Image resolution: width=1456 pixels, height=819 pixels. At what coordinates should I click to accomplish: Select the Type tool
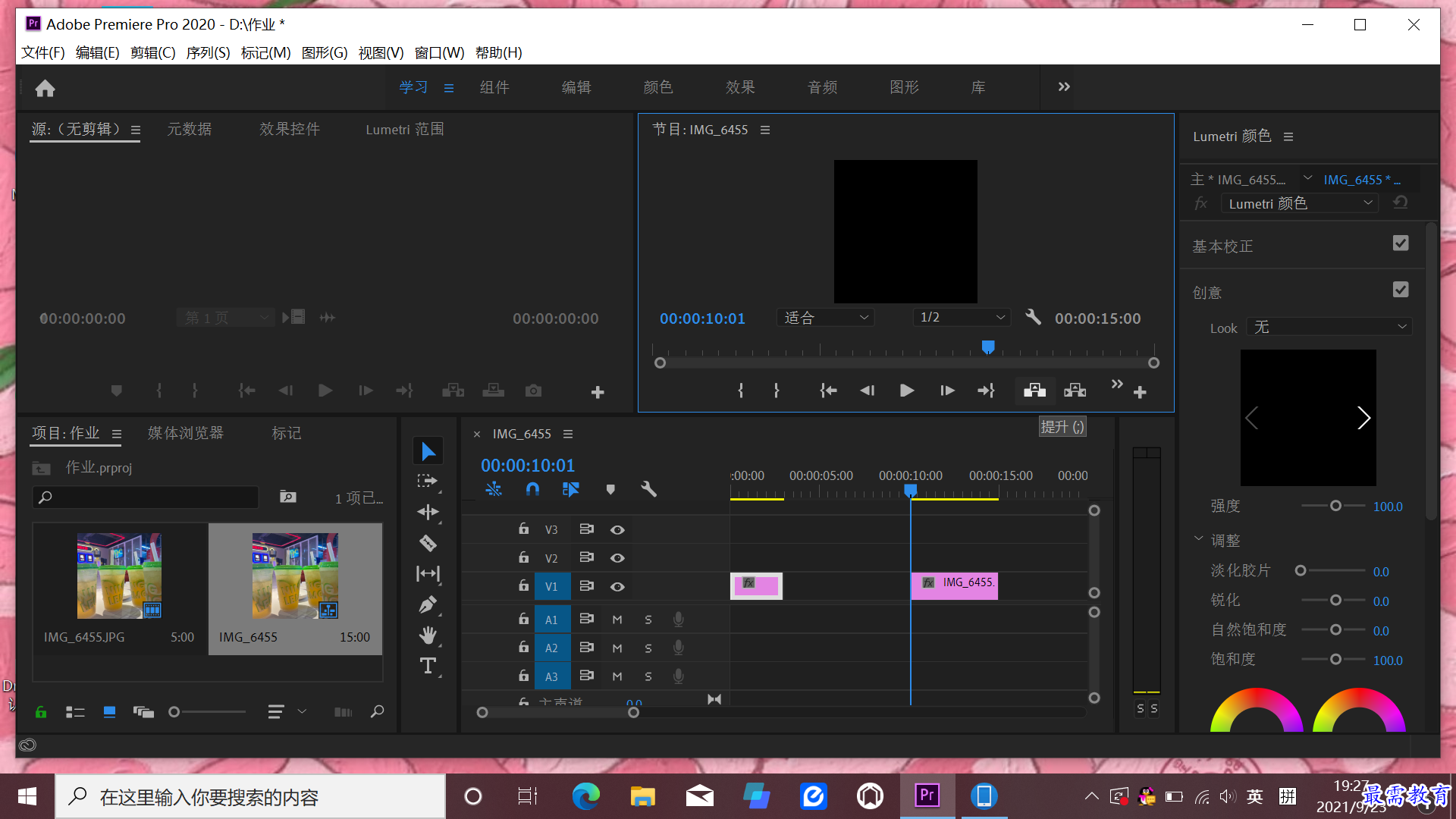(x=428, y=666)
